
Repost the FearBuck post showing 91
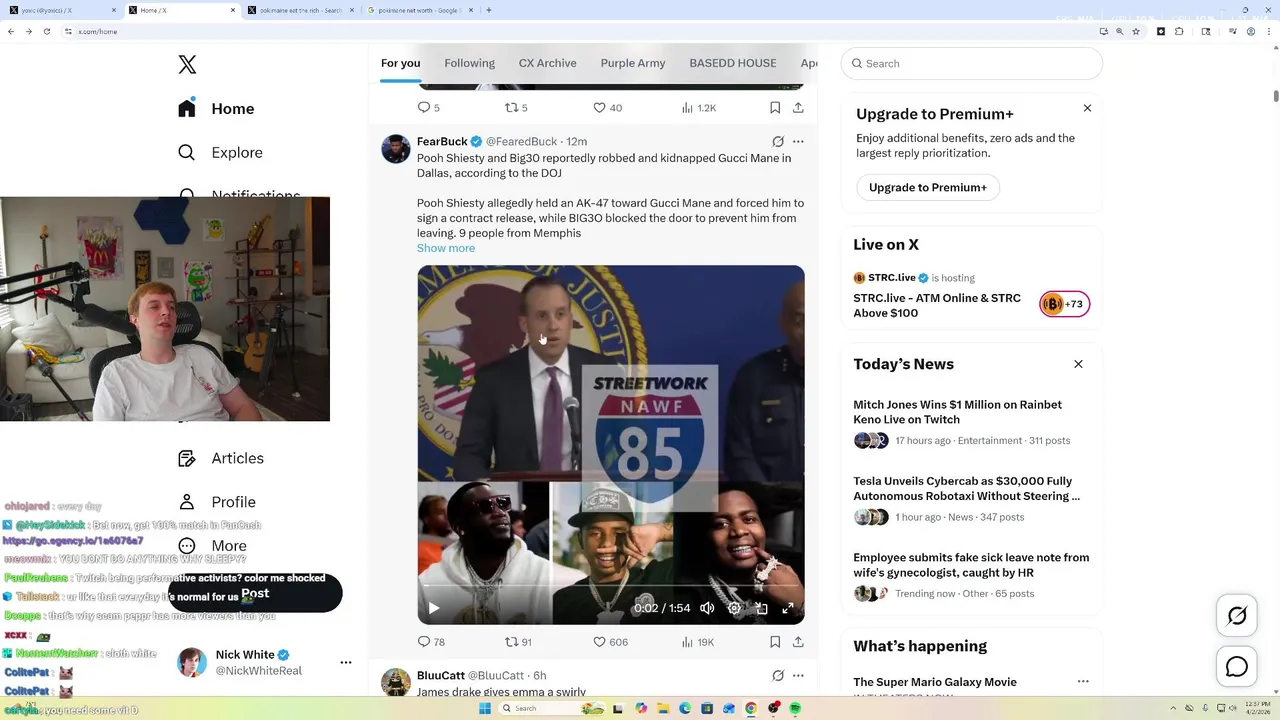[x=518, y=642]
